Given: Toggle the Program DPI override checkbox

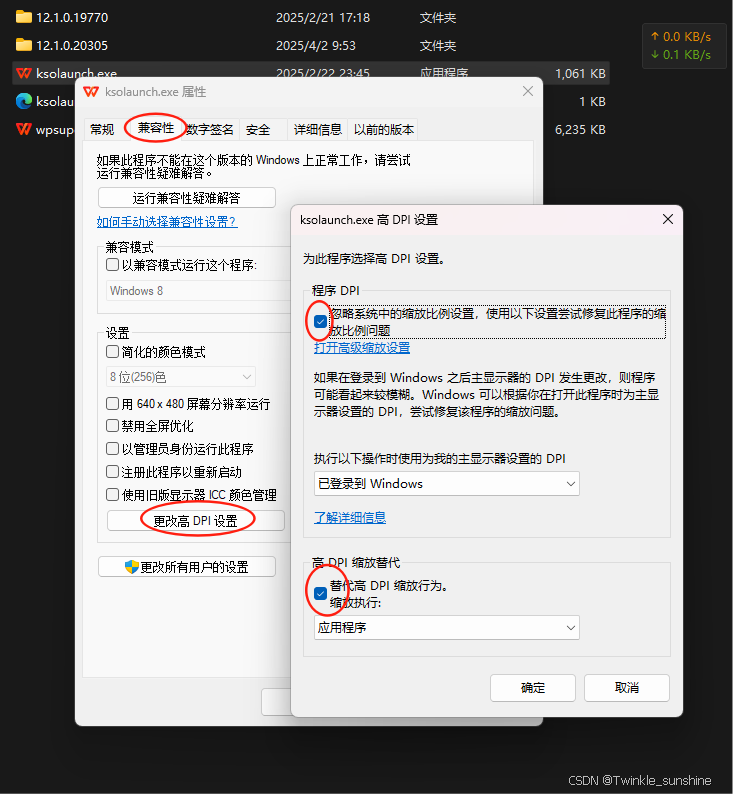Looking at the screenshot, I should 320,322.
